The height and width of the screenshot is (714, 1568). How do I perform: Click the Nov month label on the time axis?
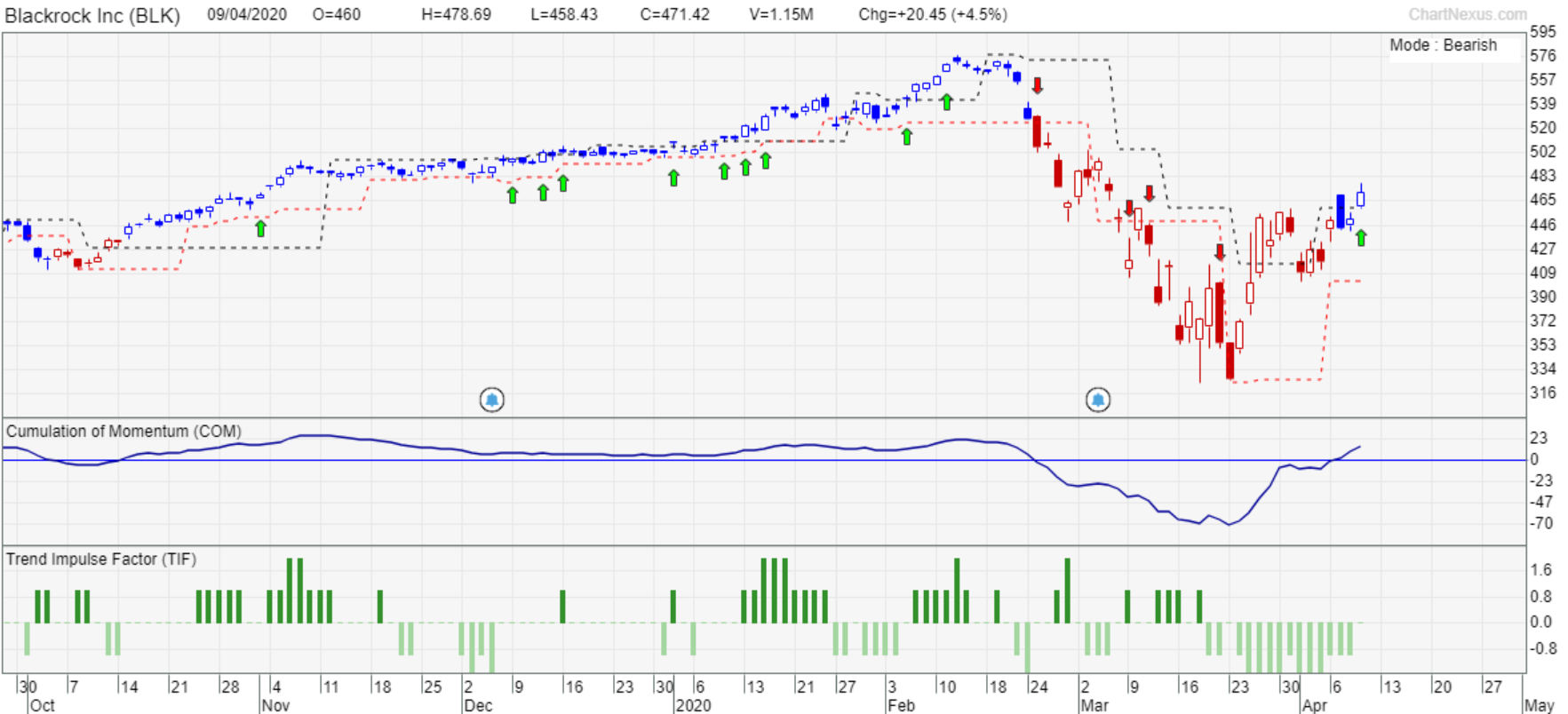click(276, 705)
